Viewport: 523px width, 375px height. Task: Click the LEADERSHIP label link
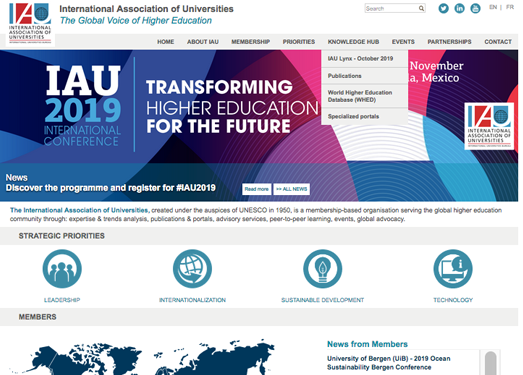click(x=62, y=300)
